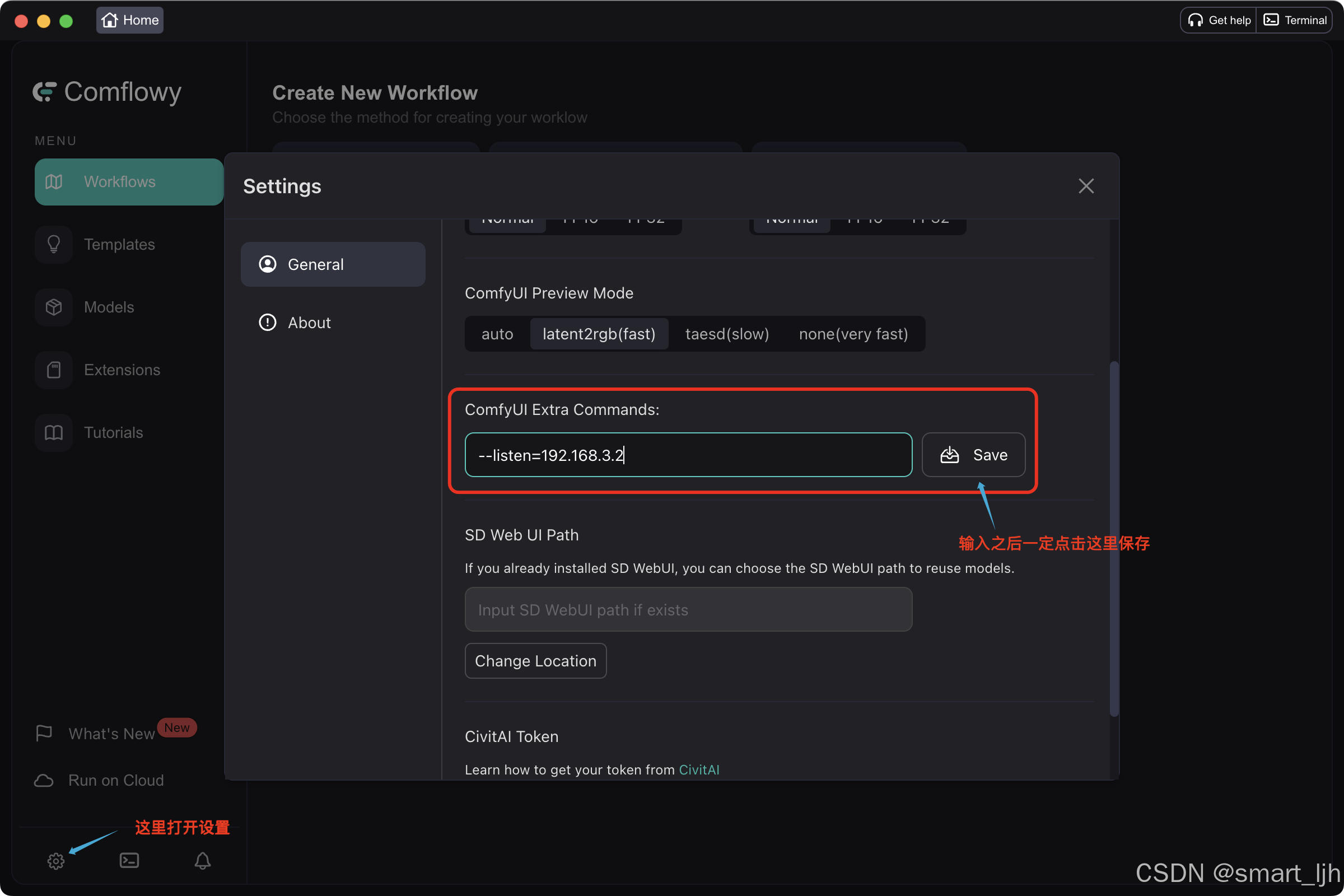Click the Change Location button

(x=535, y=661)
